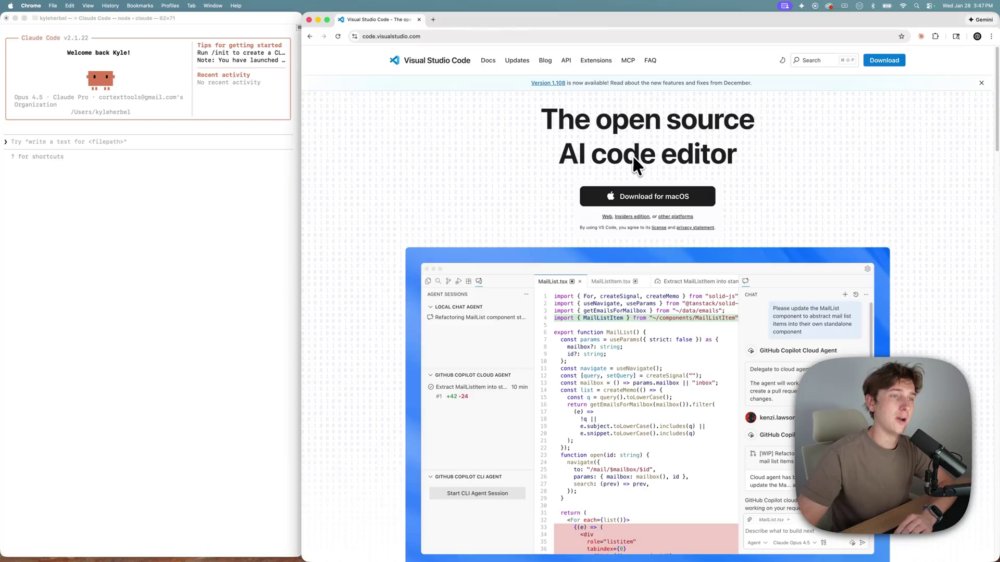Open the History menu in menu bar
This screenshot has height=562, width=1000.
(x=110, y=6)
